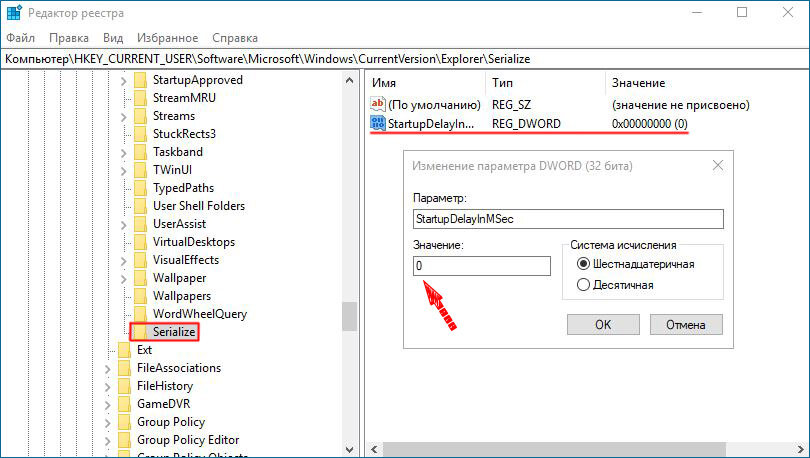The image size is (810, 458).
Task: Select the Streams folder icon
Action: [x=140, y=116]
